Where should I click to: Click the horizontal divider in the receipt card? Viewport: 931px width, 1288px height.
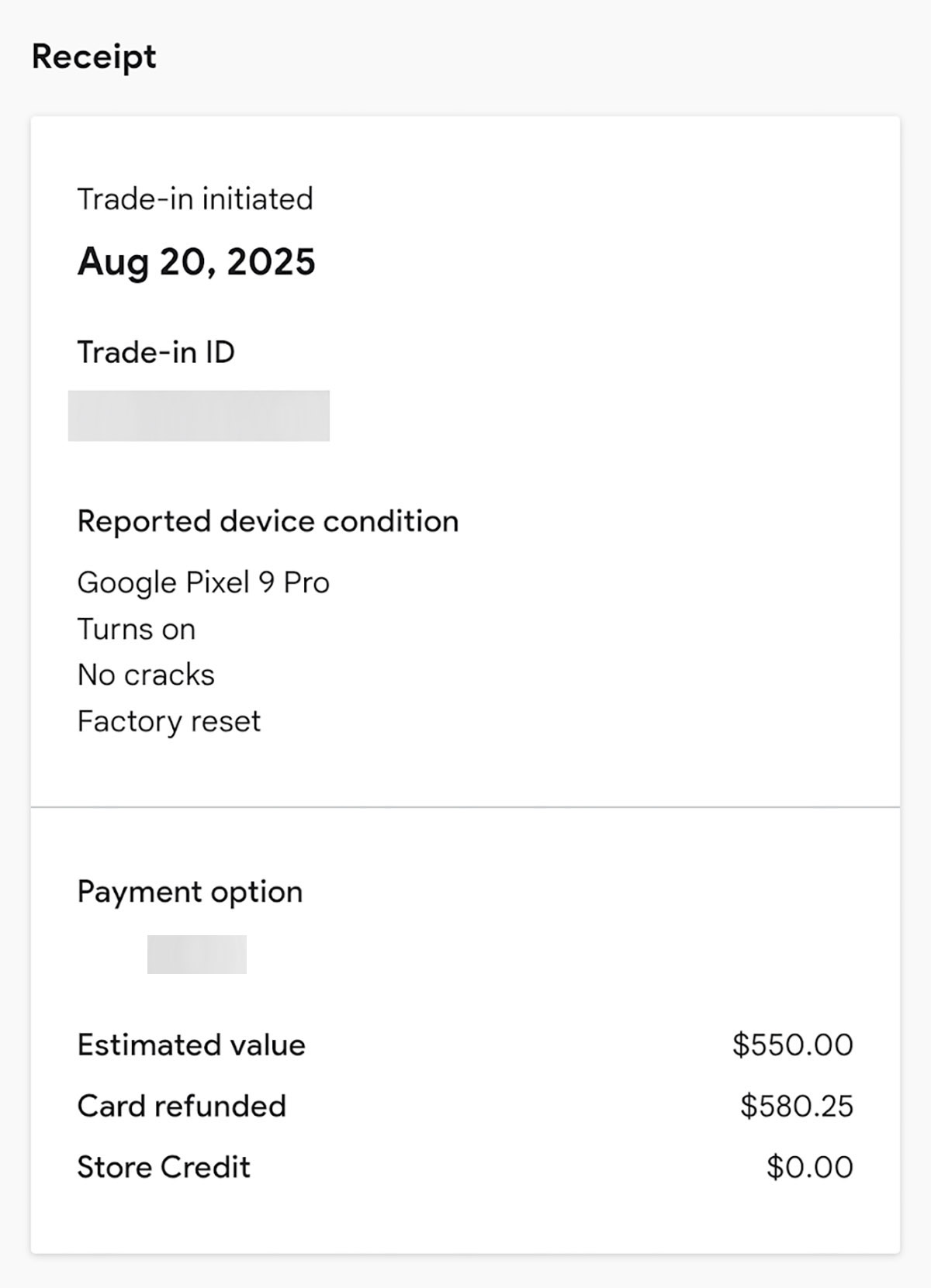click(x=465, y=807)
